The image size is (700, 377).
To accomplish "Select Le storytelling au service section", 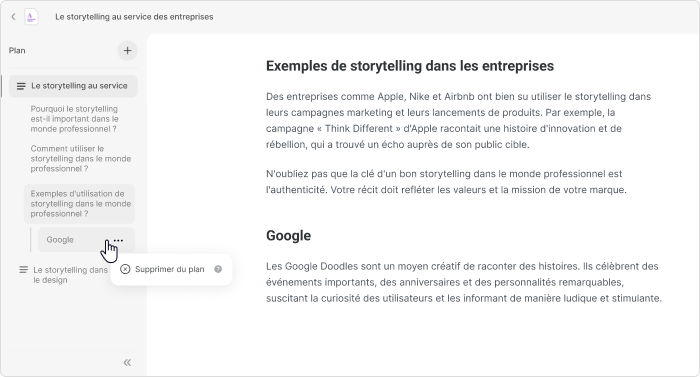I will coord(73,86).
